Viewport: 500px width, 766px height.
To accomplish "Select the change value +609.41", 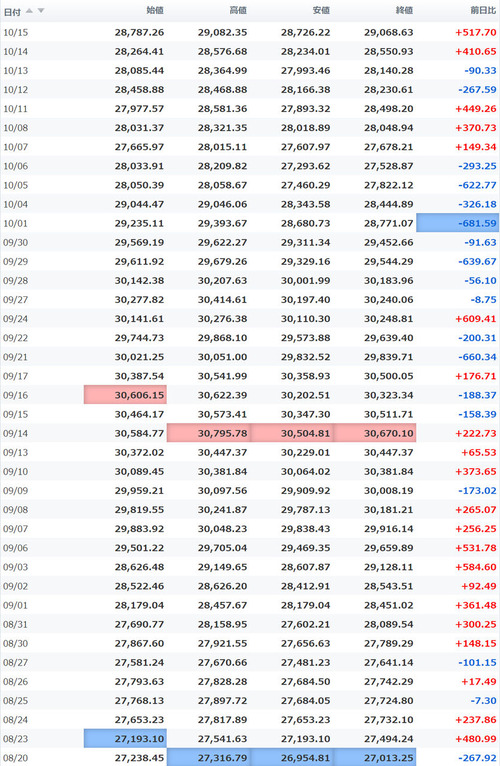I will pos(476,319).
